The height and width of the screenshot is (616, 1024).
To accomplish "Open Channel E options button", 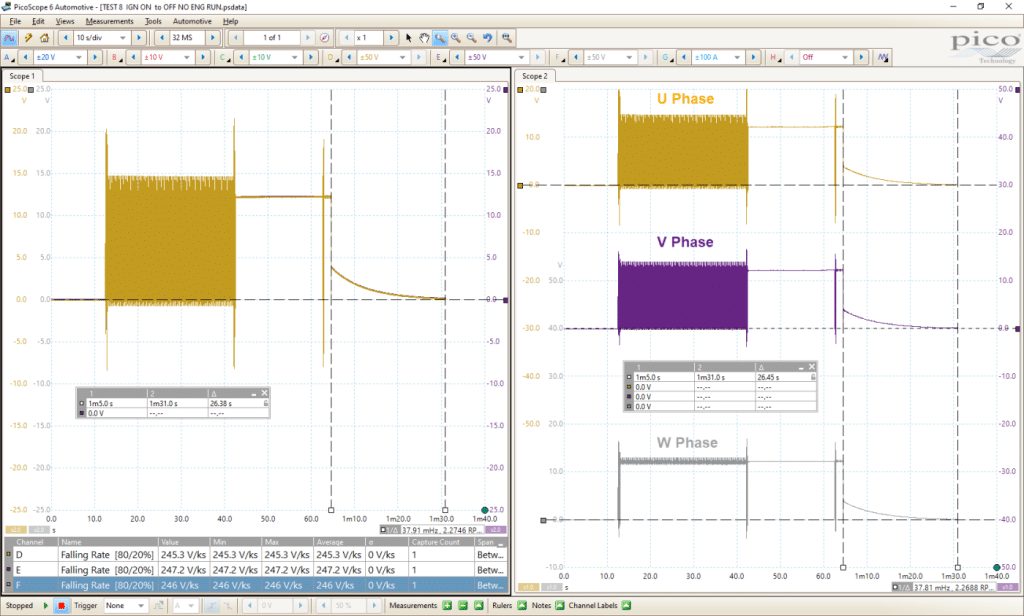I will (440, 57).
